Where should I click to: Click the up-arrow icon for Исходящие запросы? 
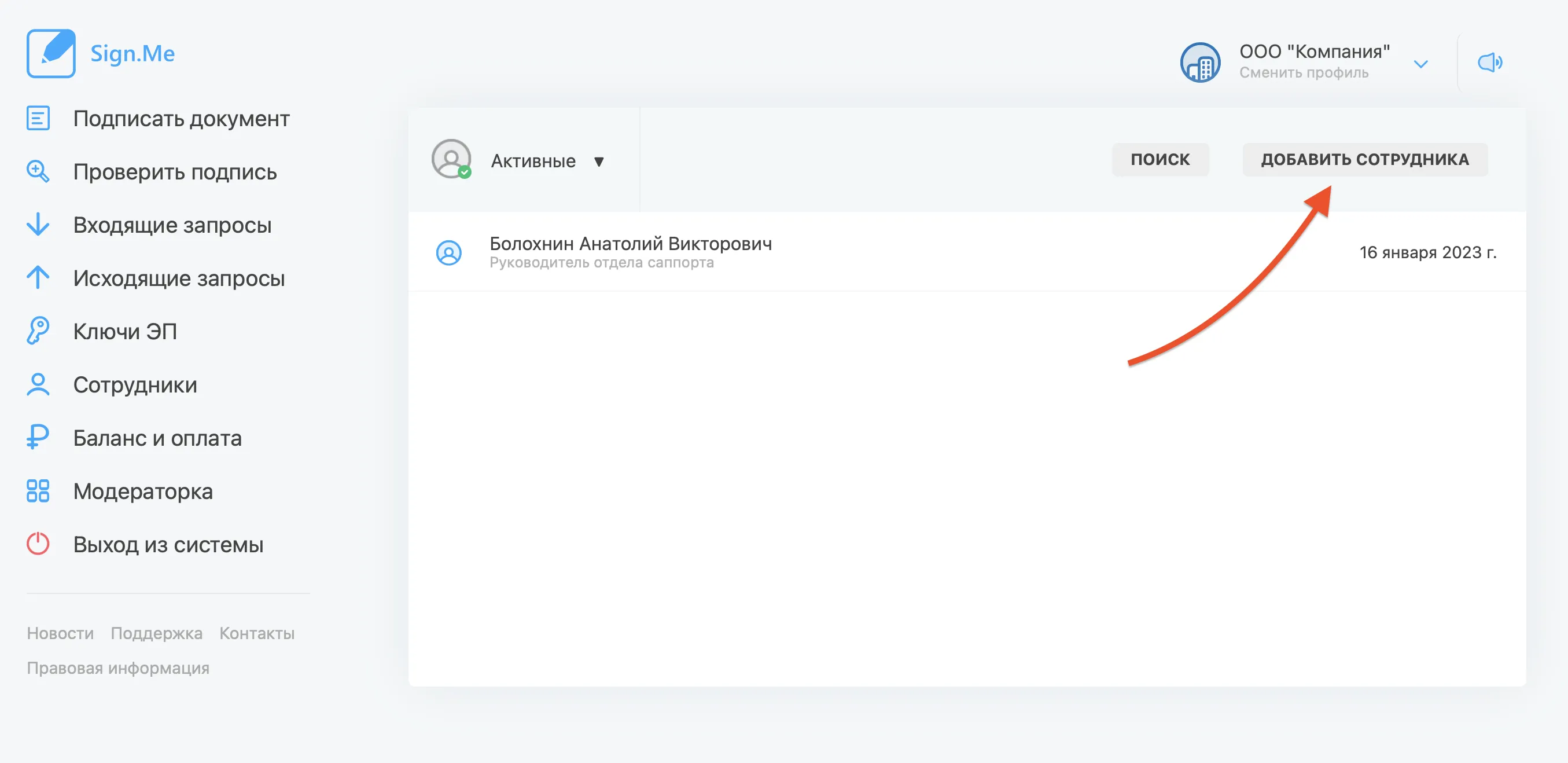coord(38,277)
